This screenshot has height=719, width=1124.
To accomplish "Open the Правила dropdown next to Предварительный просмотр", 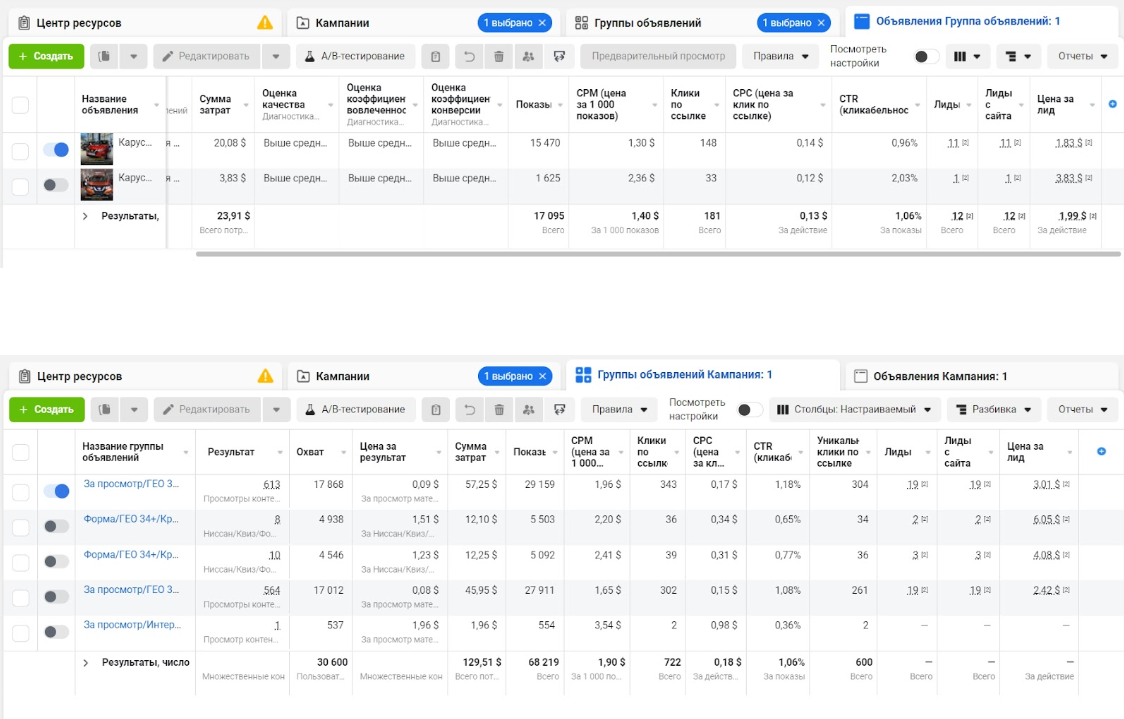I will click(781, 56).
